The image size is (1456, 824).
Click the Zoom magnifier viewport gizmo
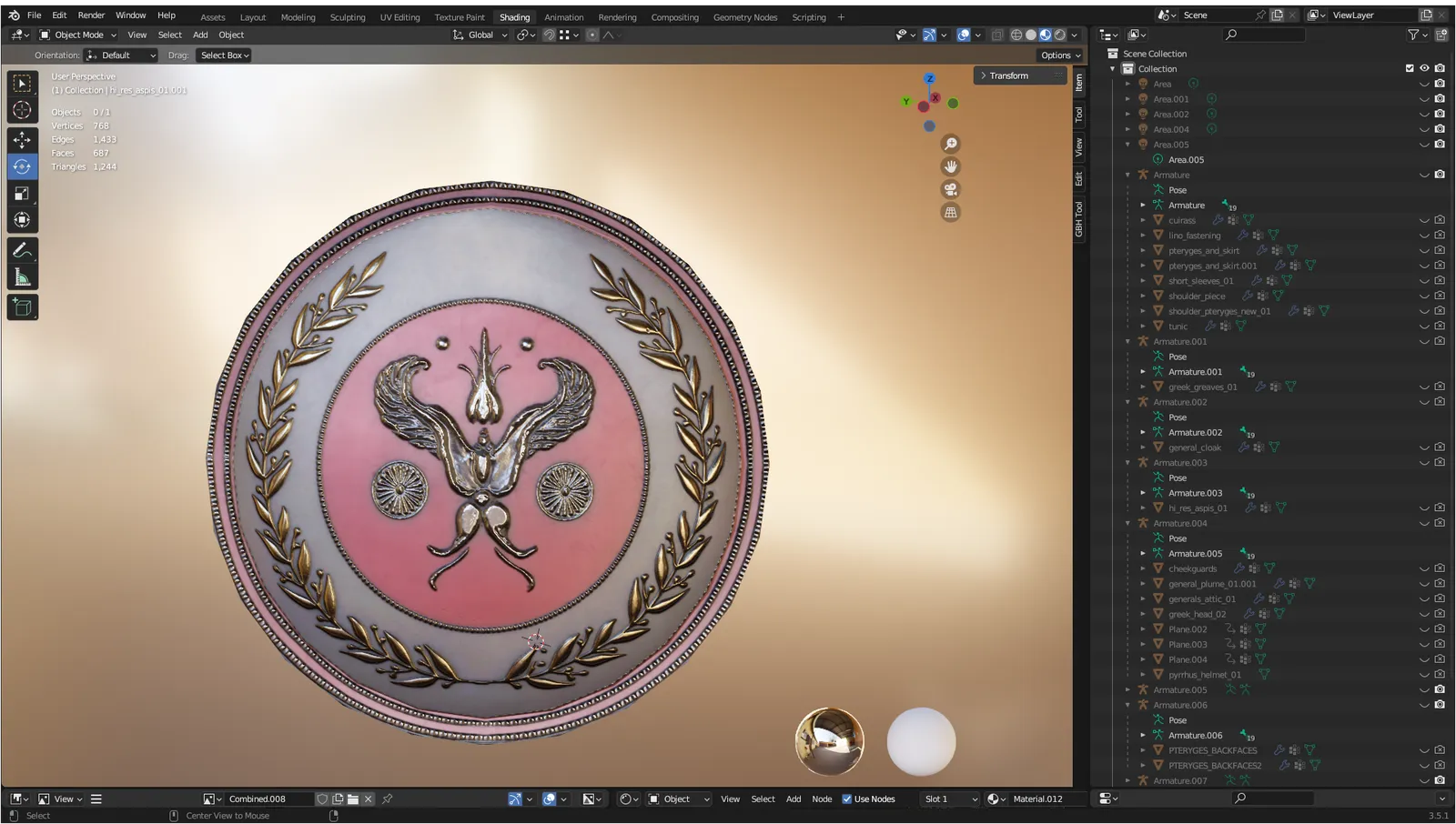tap(950, 144)
